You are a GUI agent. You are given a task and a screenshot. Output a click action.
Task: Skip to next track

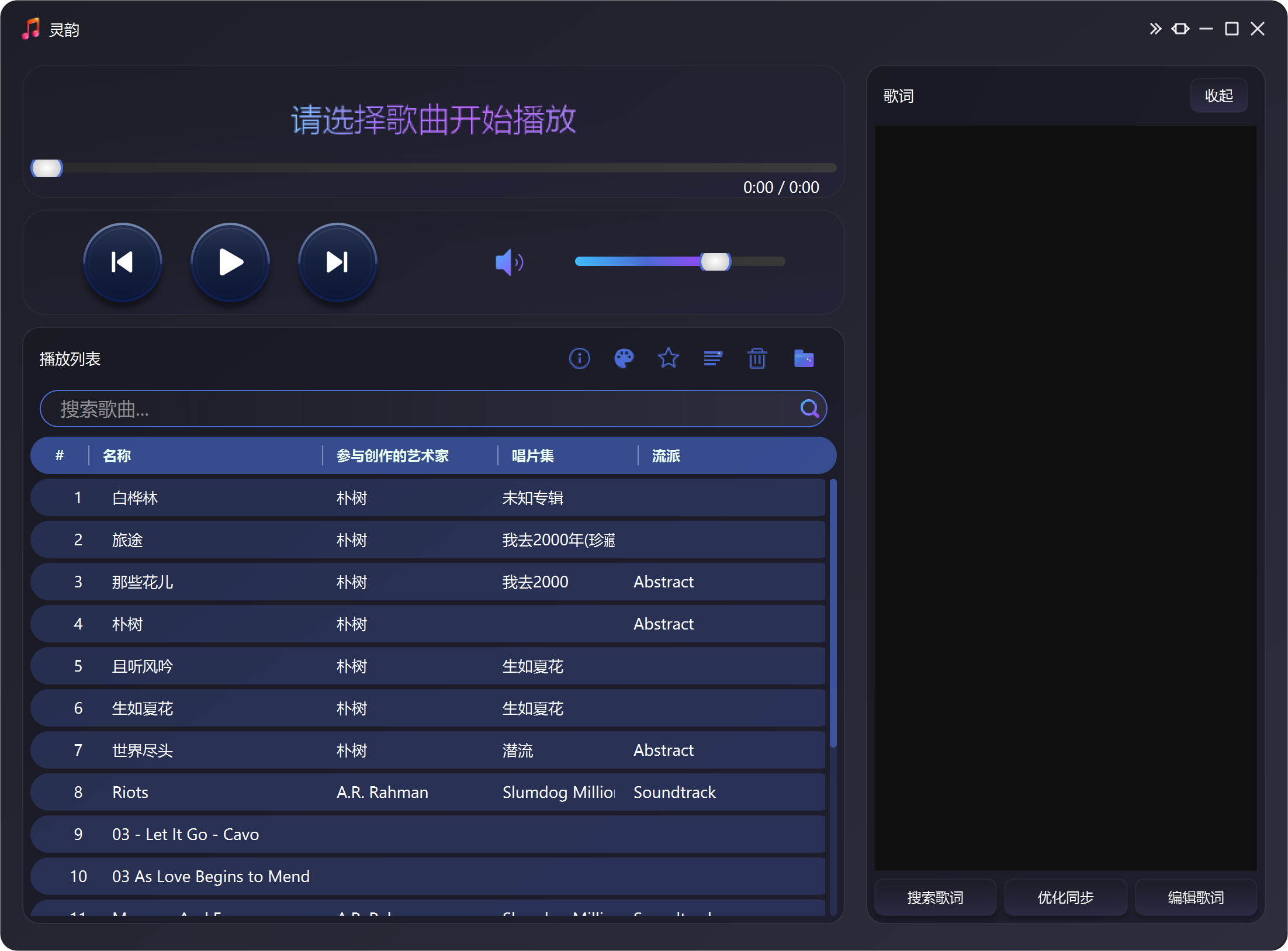click(x=337, y=262)
